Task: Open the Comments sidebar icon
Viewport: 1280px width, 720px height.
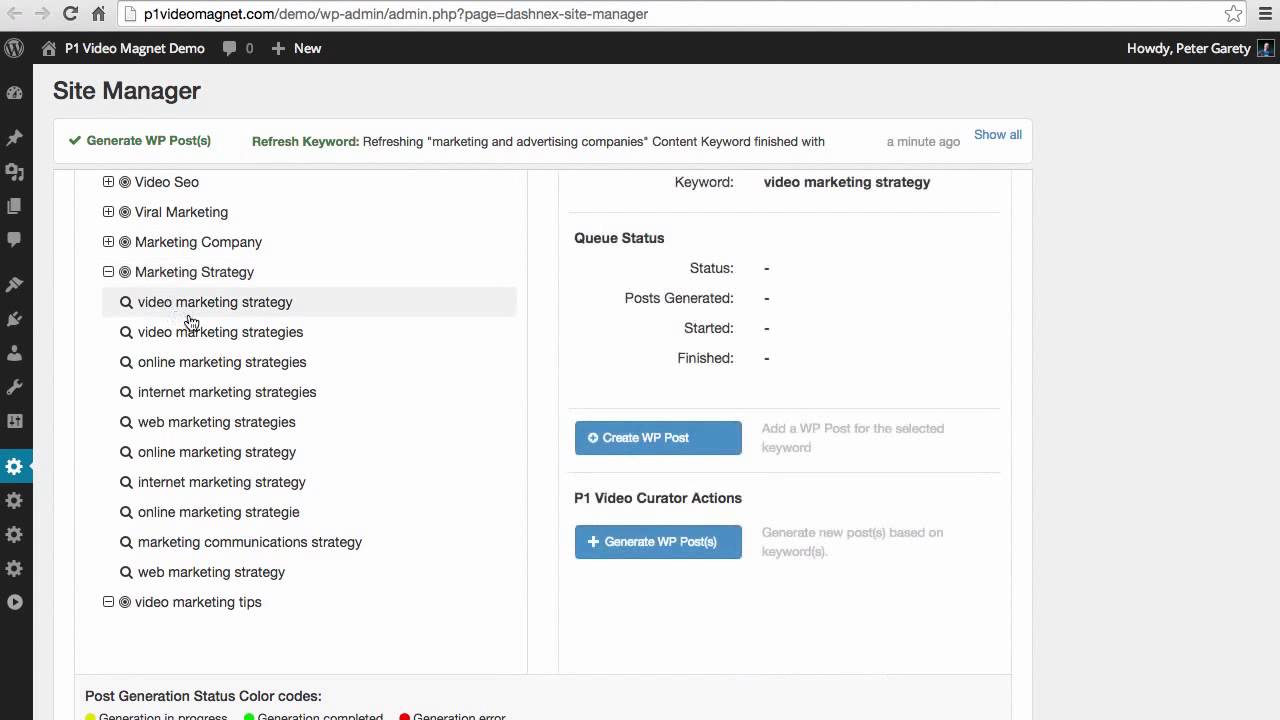Action: pos(14,240)
